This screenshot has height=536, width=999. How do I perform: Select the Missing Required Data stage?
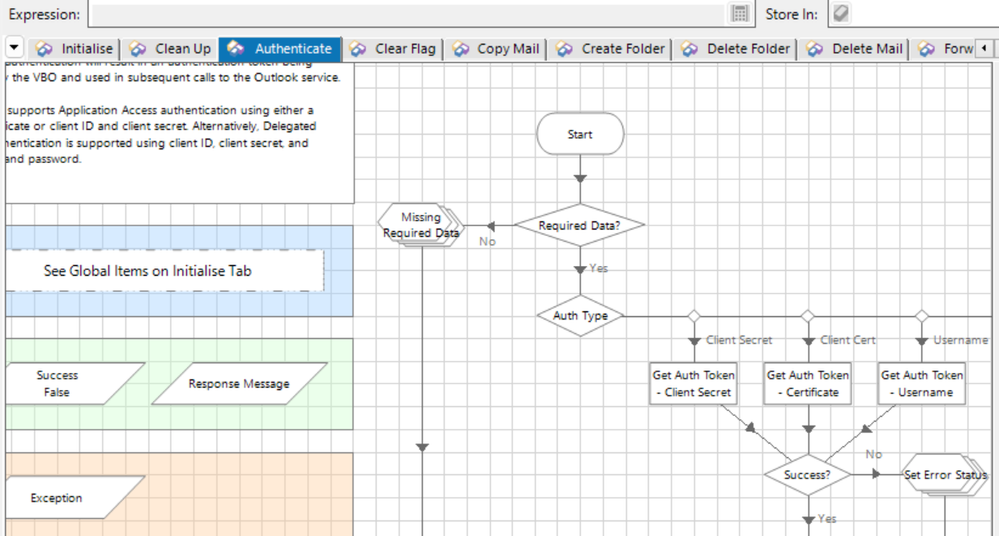pyautogui.click(x=421, y=225)
